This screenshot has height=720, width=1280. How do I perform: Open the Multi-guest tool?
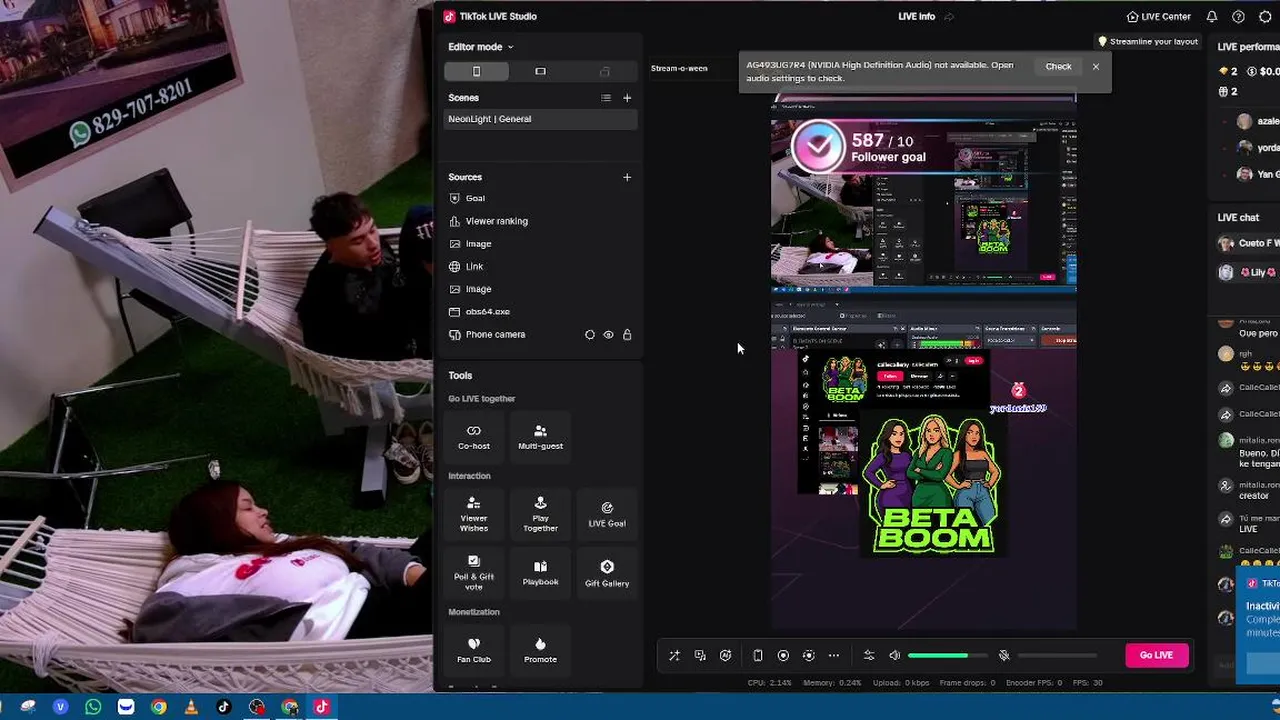point(540,436)
